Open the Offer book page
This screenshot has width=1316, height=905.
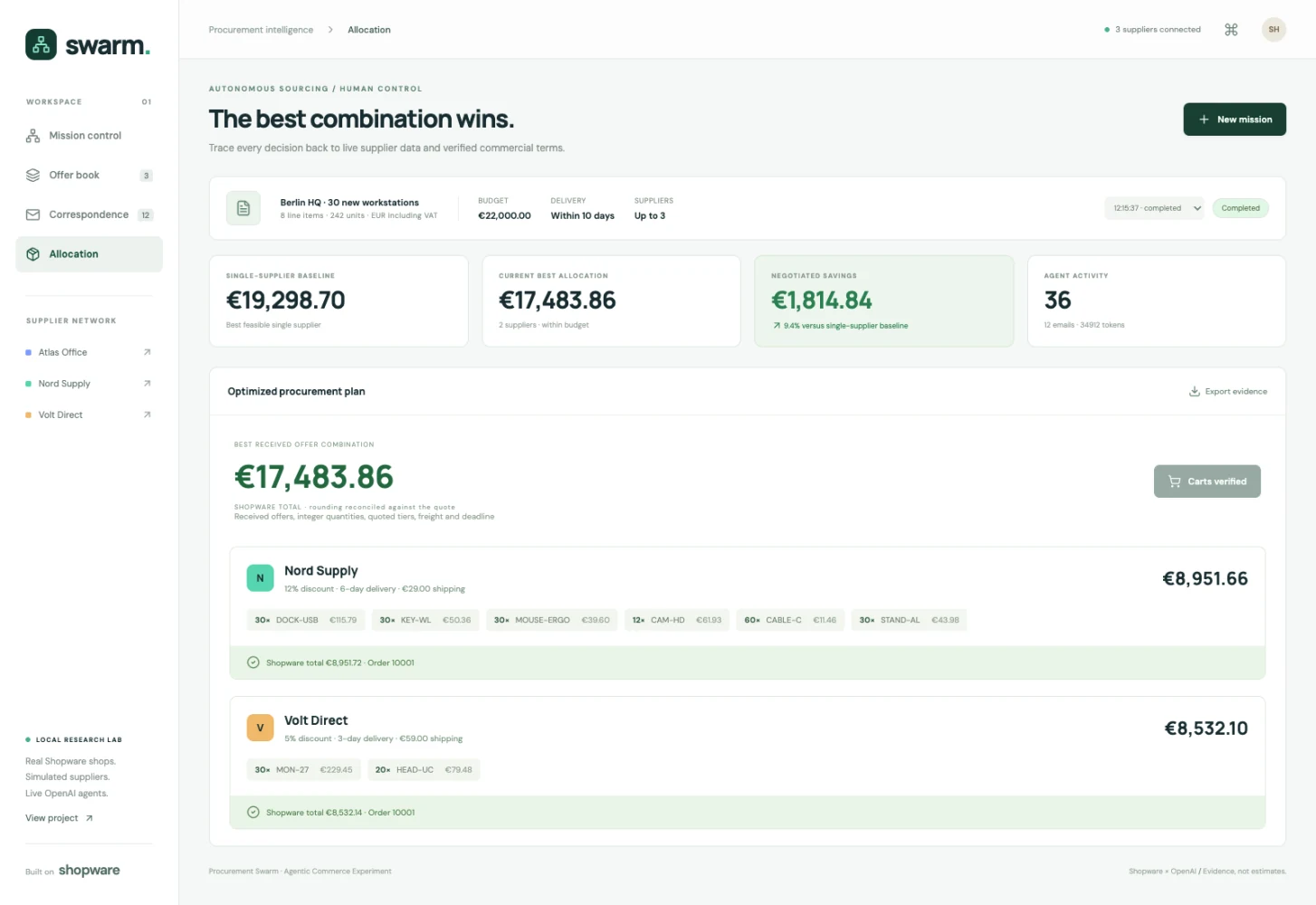pyautogui.click(x=89, y=176)
